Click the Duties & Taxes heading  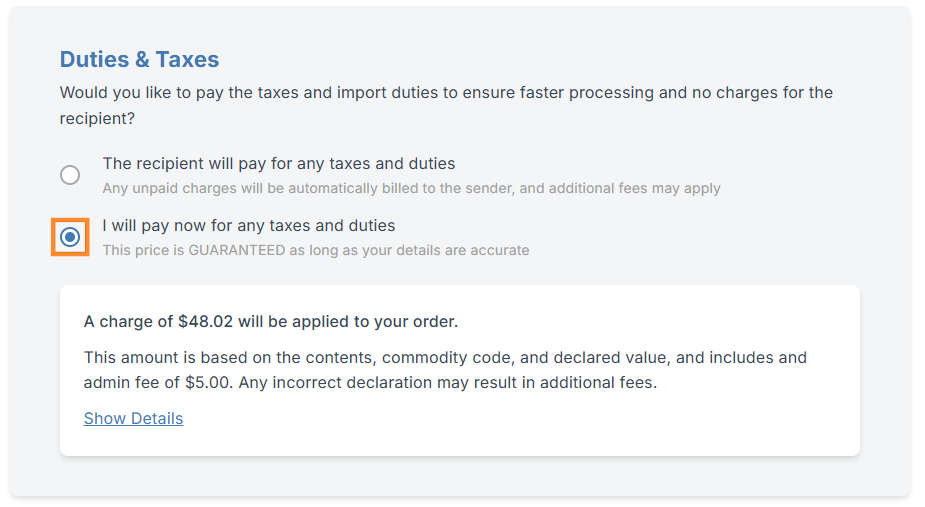point(139,59)
